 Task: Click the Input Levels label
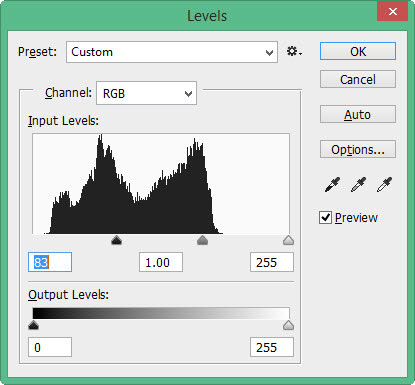pyautogui.click(x=63, y=121)
